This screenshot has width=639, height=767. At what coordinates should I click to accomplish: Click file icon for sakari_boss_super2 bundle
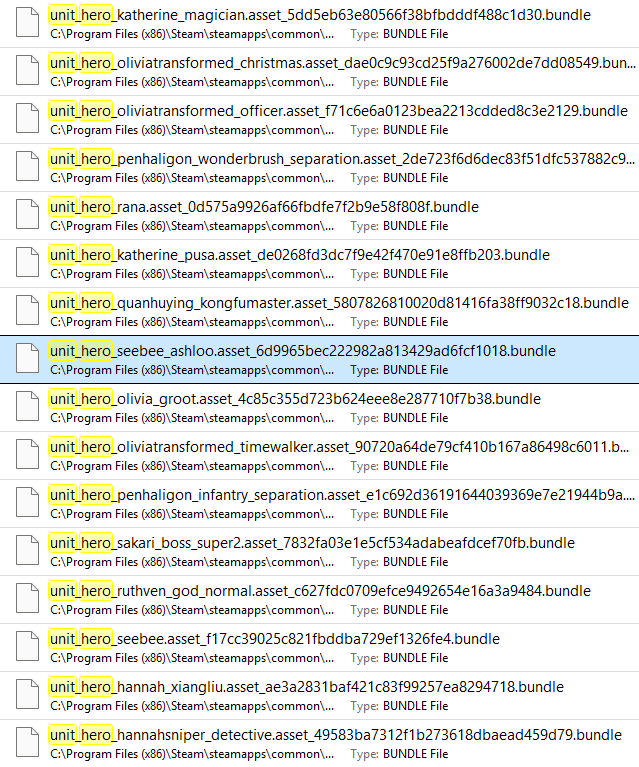point(27,550)
